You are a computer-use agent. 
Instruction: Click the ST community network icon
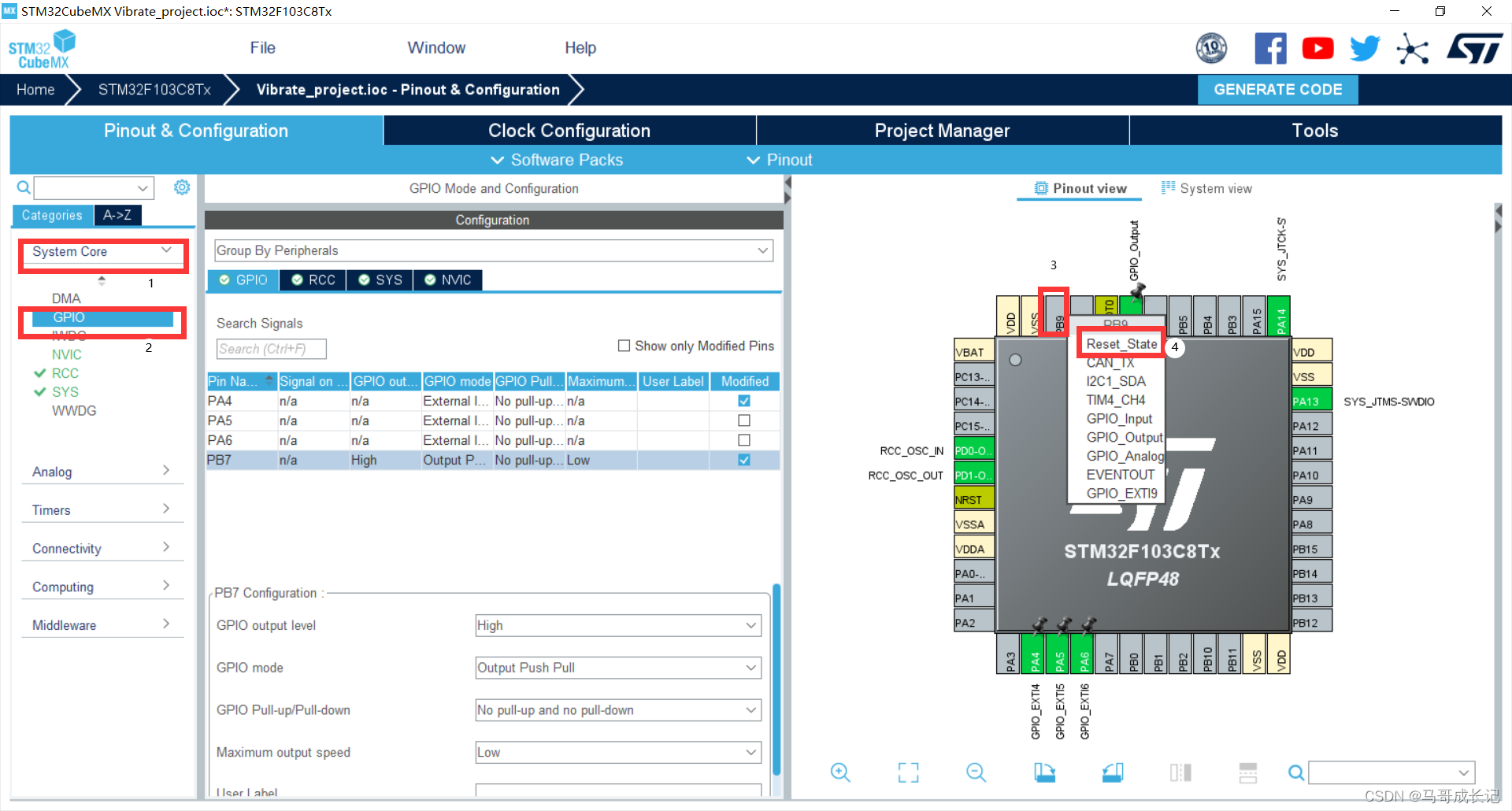pos(1412,49)
